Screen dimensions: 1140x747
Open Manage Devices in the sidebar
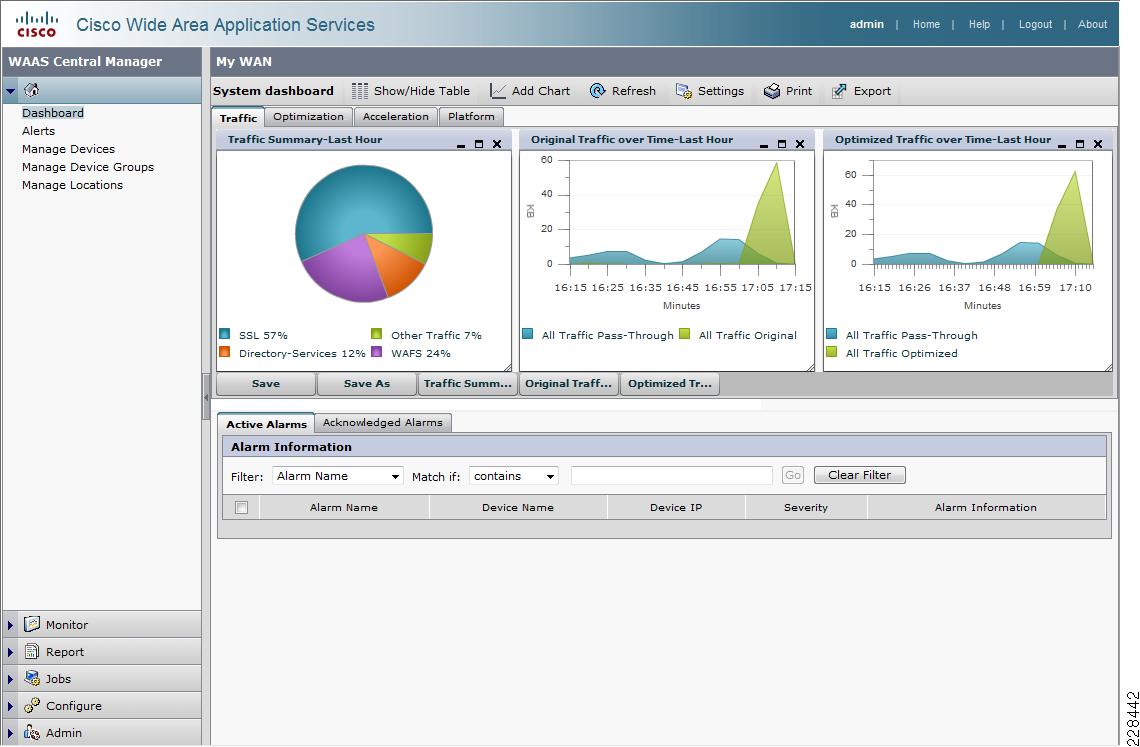tap(68, 149)
